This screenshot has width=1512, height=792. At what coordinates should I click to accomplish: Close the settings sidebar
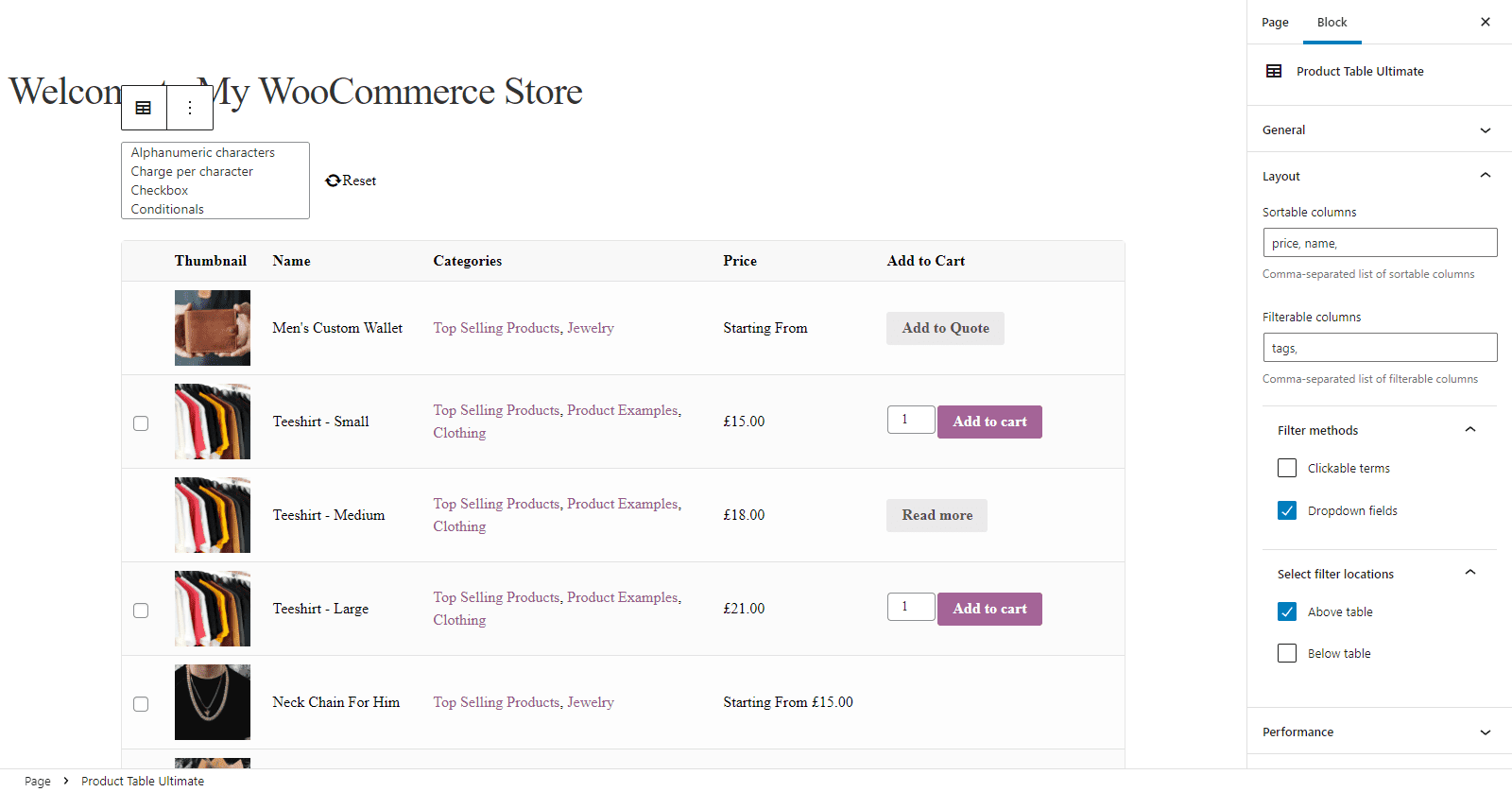click(x=1486, y=22)
